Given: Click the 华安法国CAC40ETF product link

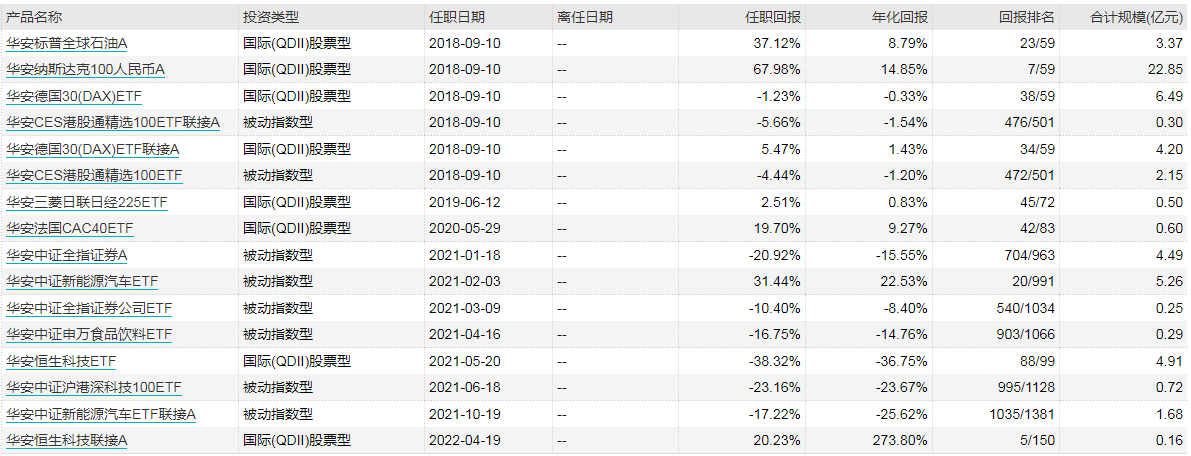Looking at the screenshot, I should [x=69, y=228].
